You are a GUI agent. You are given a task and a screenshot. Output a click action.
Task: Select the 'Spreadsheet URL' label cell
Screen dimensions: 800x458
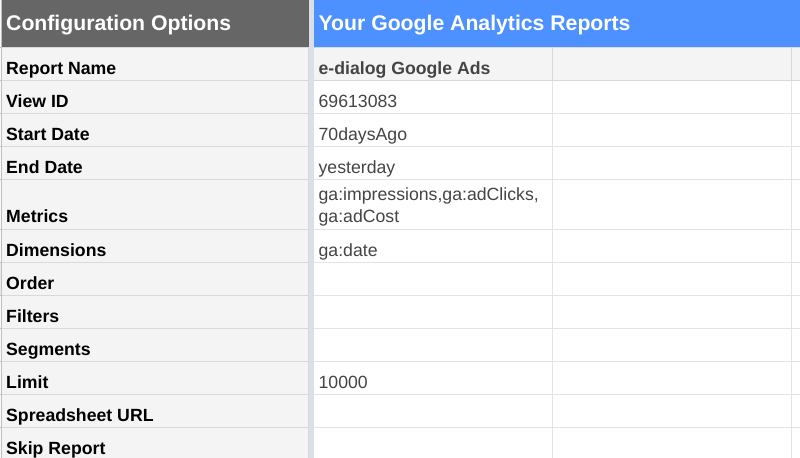(155, 415)
